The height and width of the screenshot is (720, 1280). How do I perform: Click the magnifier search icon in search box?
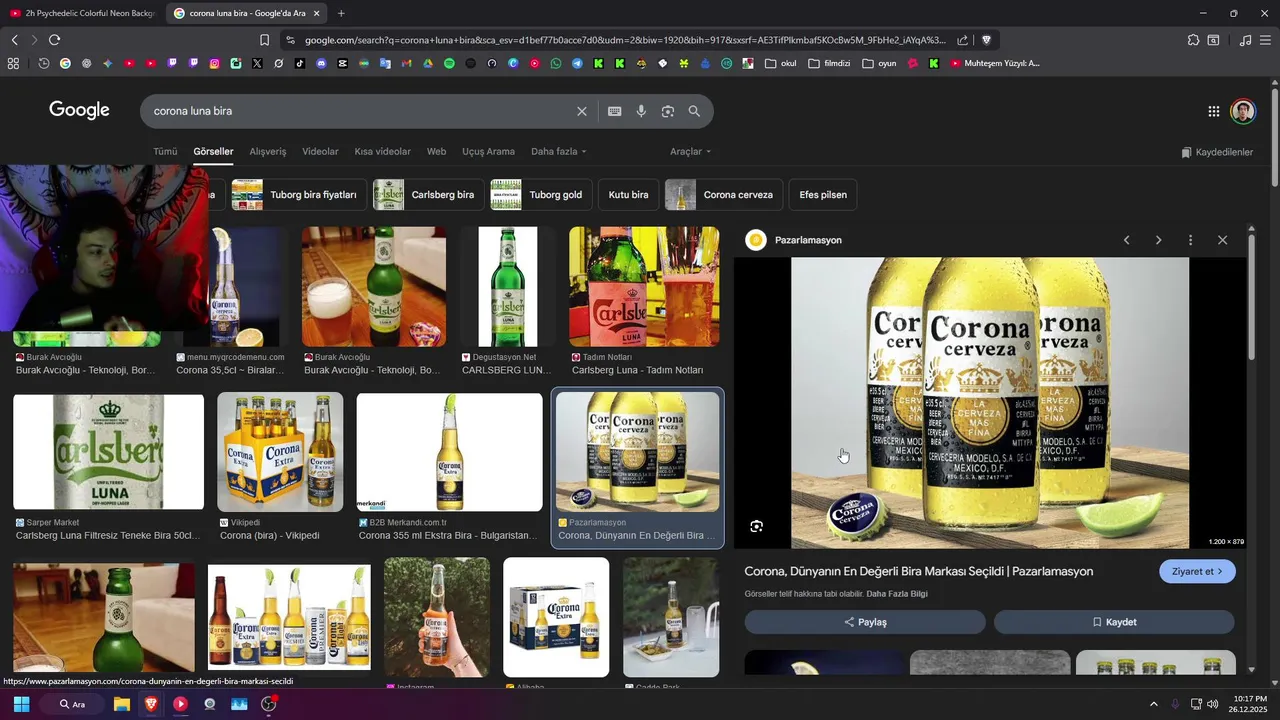coord(694,111)
